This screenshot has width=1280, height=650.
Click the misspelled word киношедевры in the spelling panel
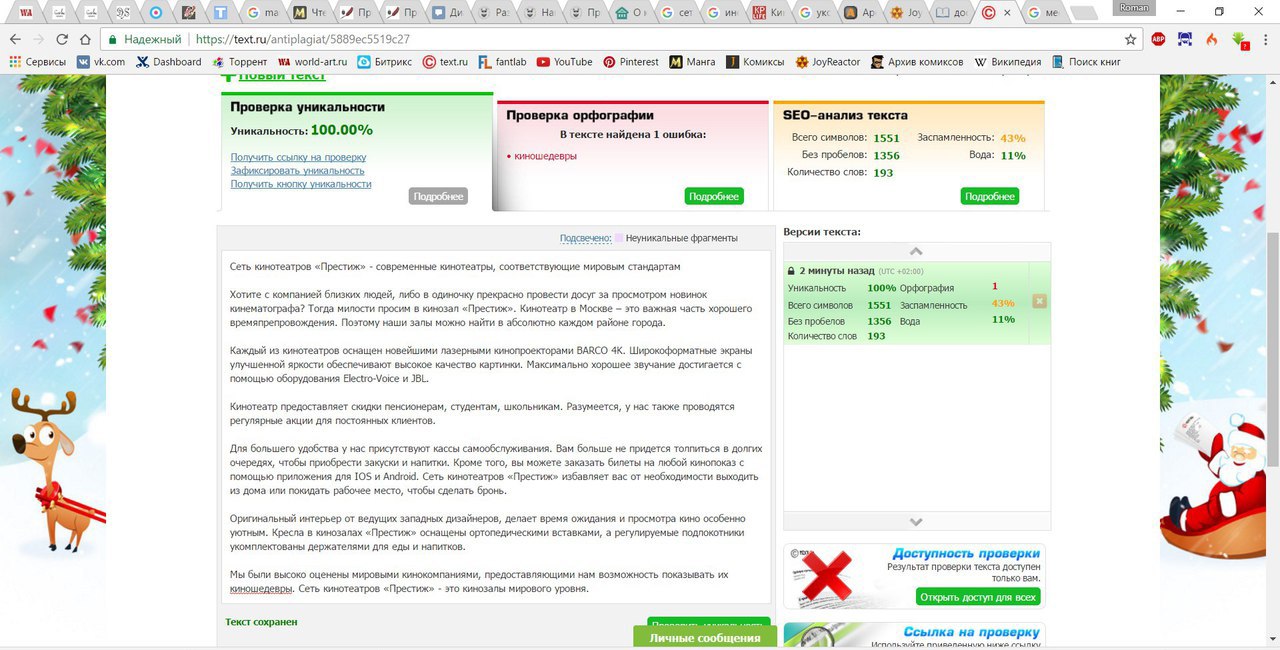[x=545, y=155]
